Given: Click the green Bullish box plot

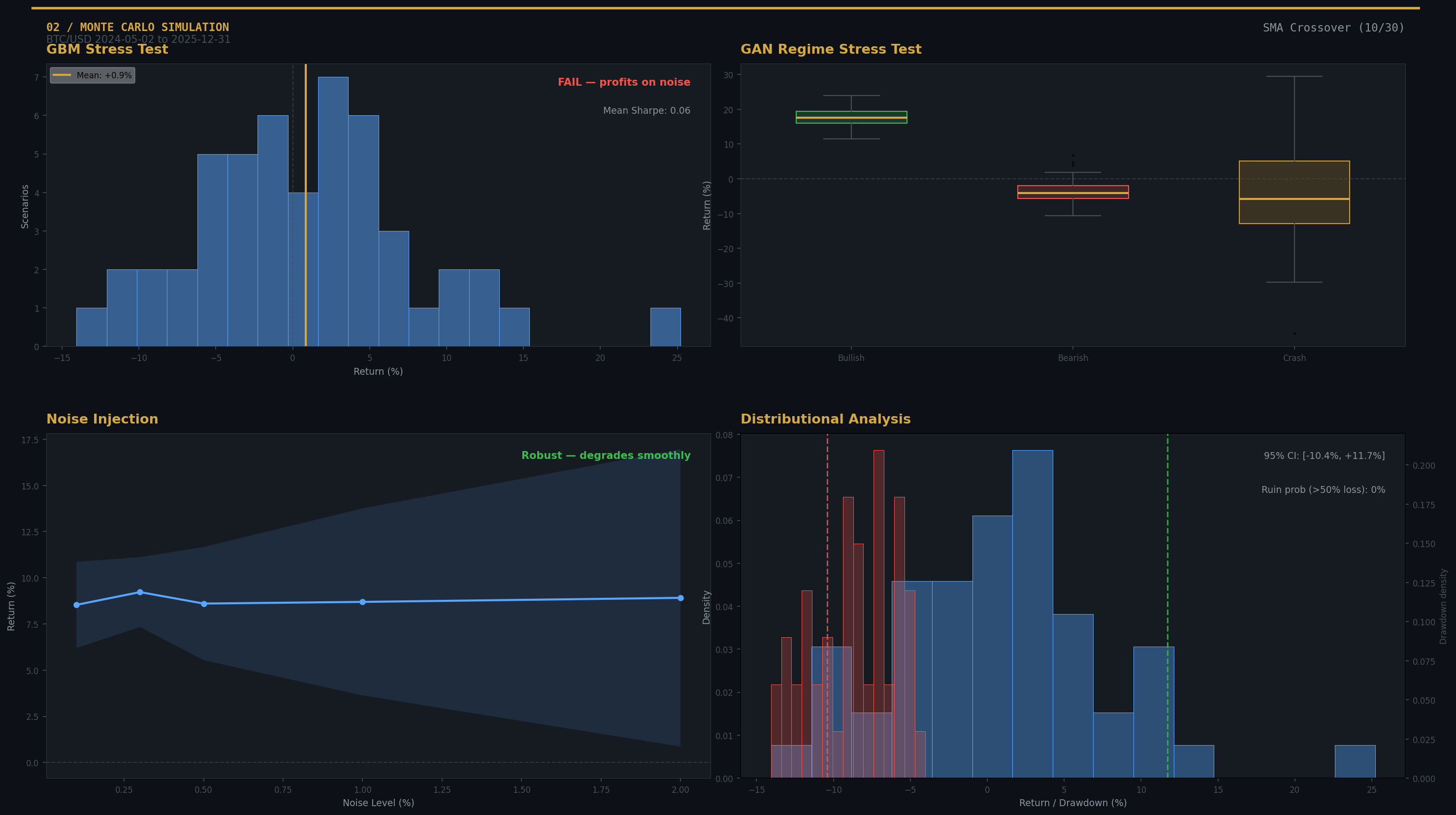Looking at the screenshot, I should pos(851,117).
